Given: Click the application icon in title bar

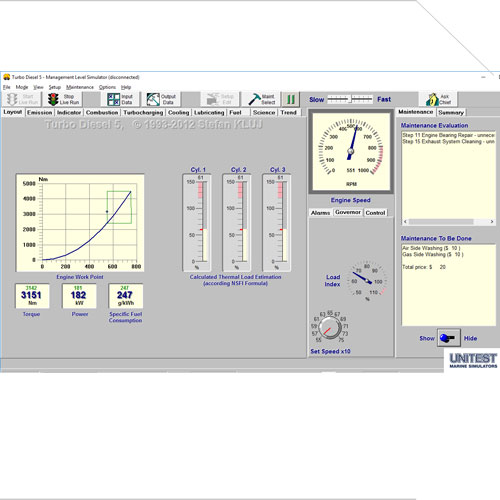Looking at the screenshot, I should (x=6, y=77).
